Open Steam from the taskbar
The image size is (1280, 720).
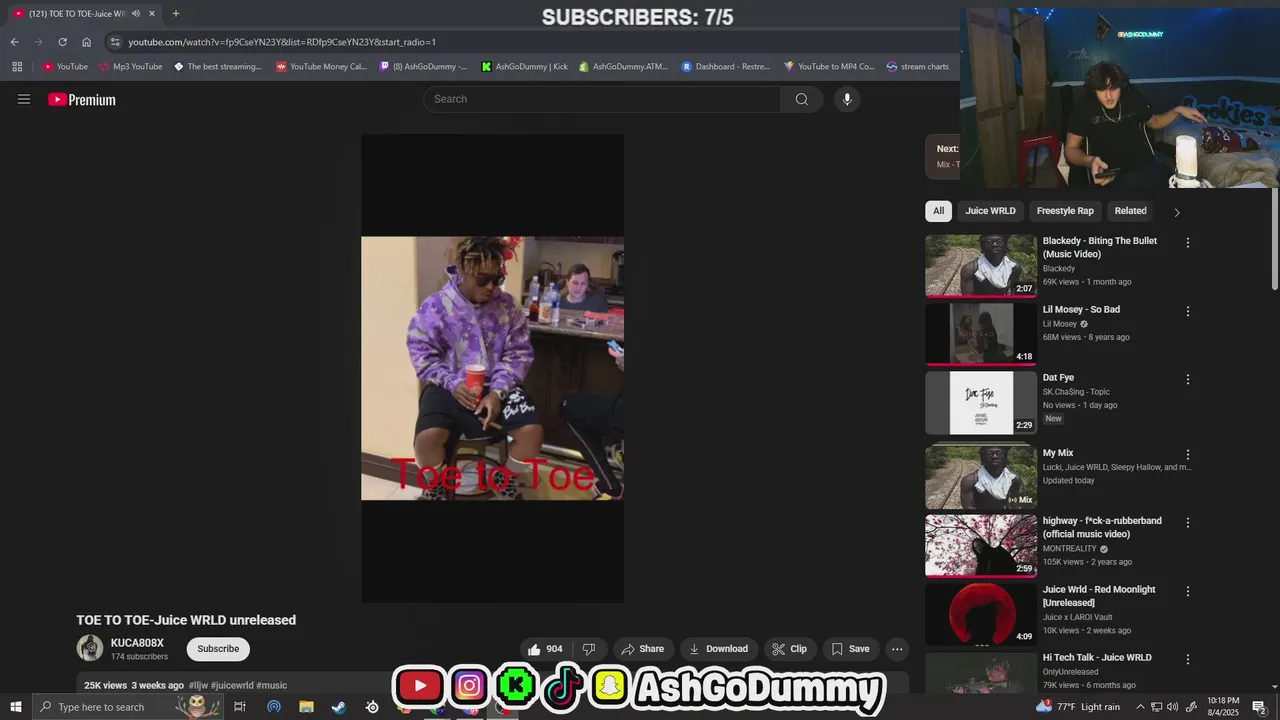[339, 707]
